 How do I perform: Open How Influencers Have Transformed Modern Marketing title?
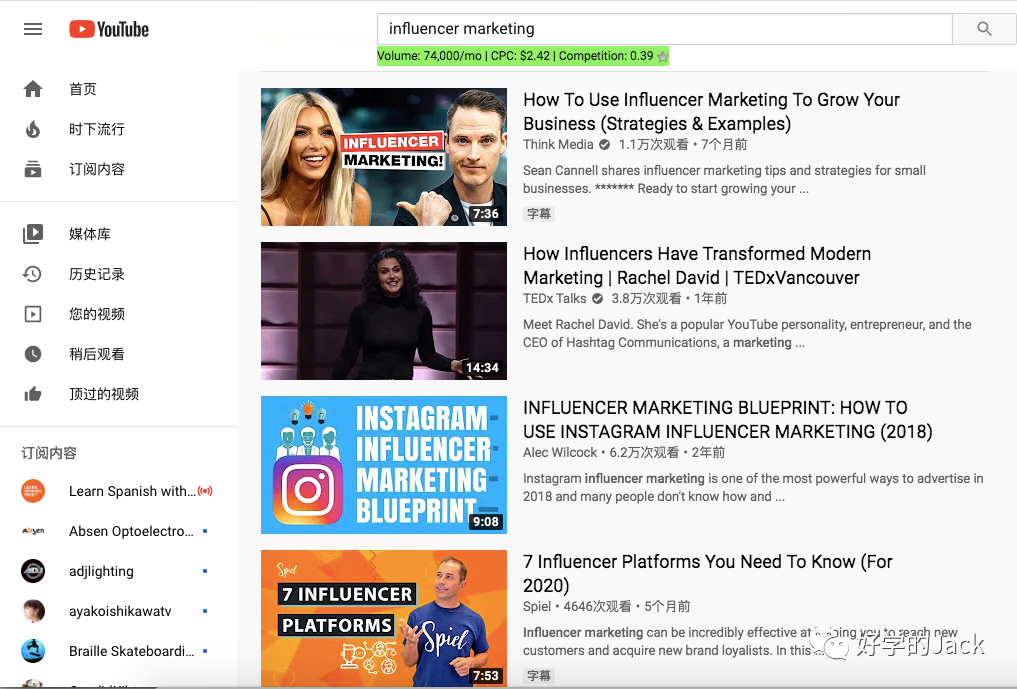click(x=697, y=265)
